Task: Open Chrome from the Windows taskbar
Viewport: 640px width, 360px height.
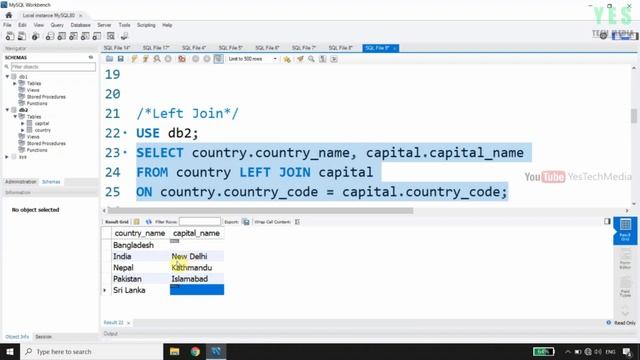Action: click(195, 351)
